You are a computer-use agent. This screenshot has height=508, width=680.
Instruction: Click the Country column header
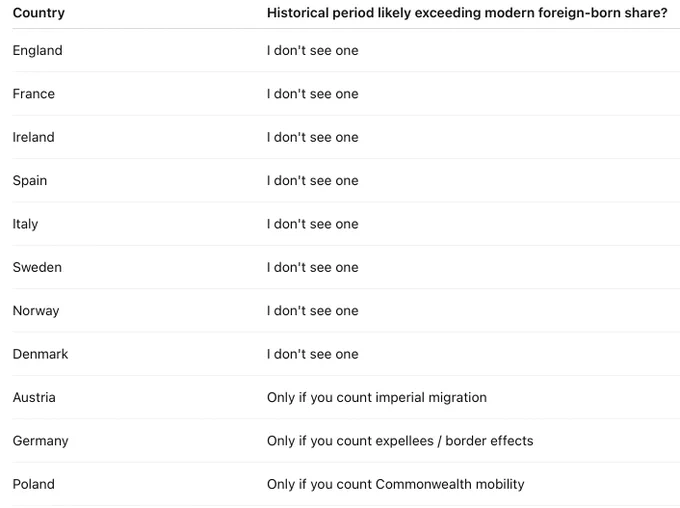point(39,13)
